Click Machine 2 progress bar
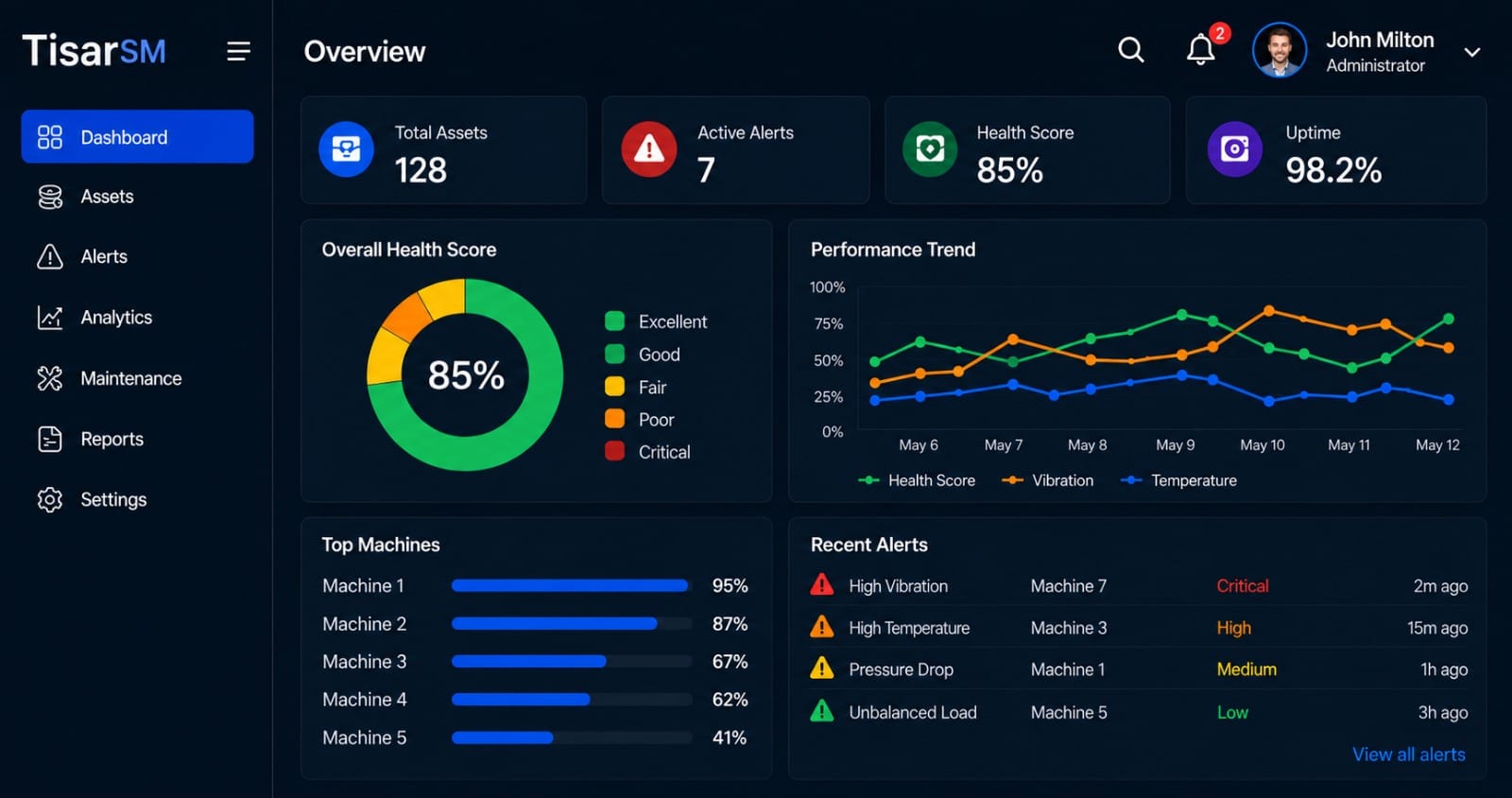Screen dimensions: 1512x798 pyautogui.click(x=572, y=624)
